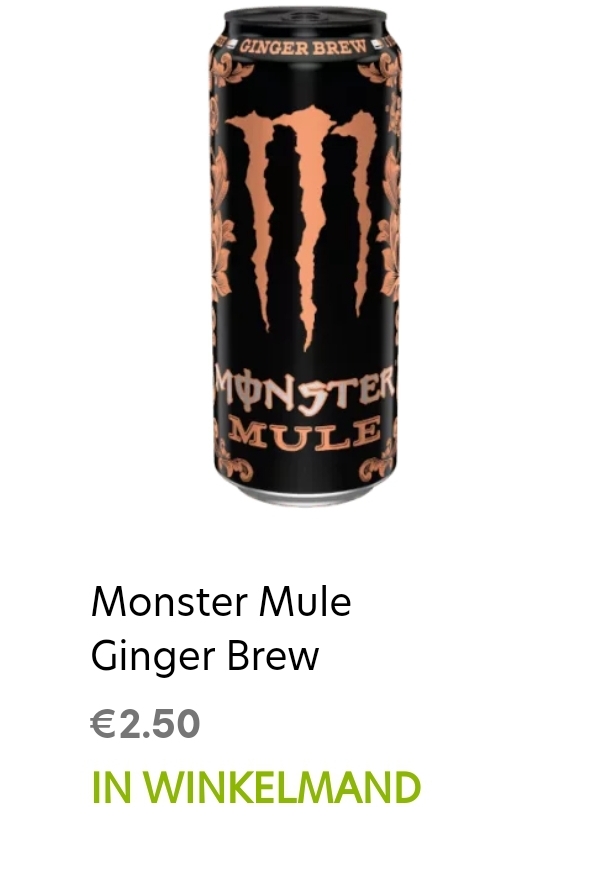608x890 pixels.
Task: Click the MULE label on the can
Action: pos(304,434)
